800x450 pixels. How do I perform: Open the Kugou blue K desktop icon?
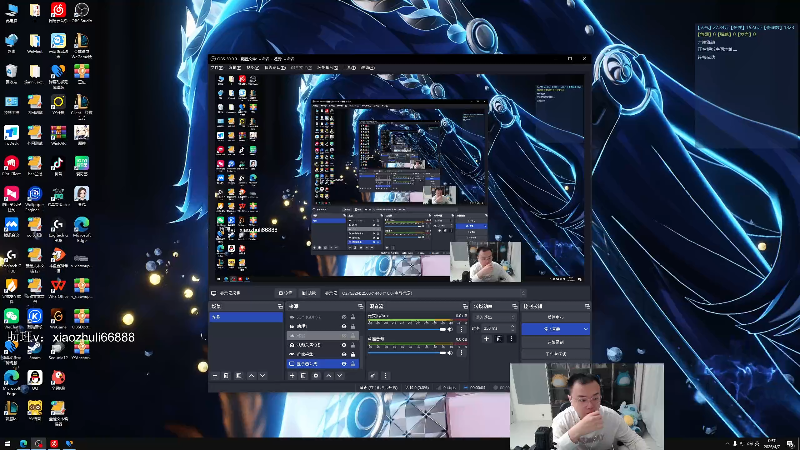point(35,316)
